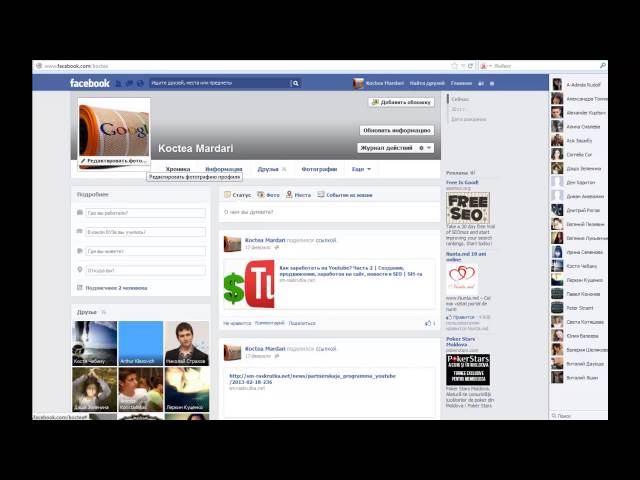The height and width of the screenshot is (480, 640).
Task: Click Комментарий under first post
Action: [269, 323]
